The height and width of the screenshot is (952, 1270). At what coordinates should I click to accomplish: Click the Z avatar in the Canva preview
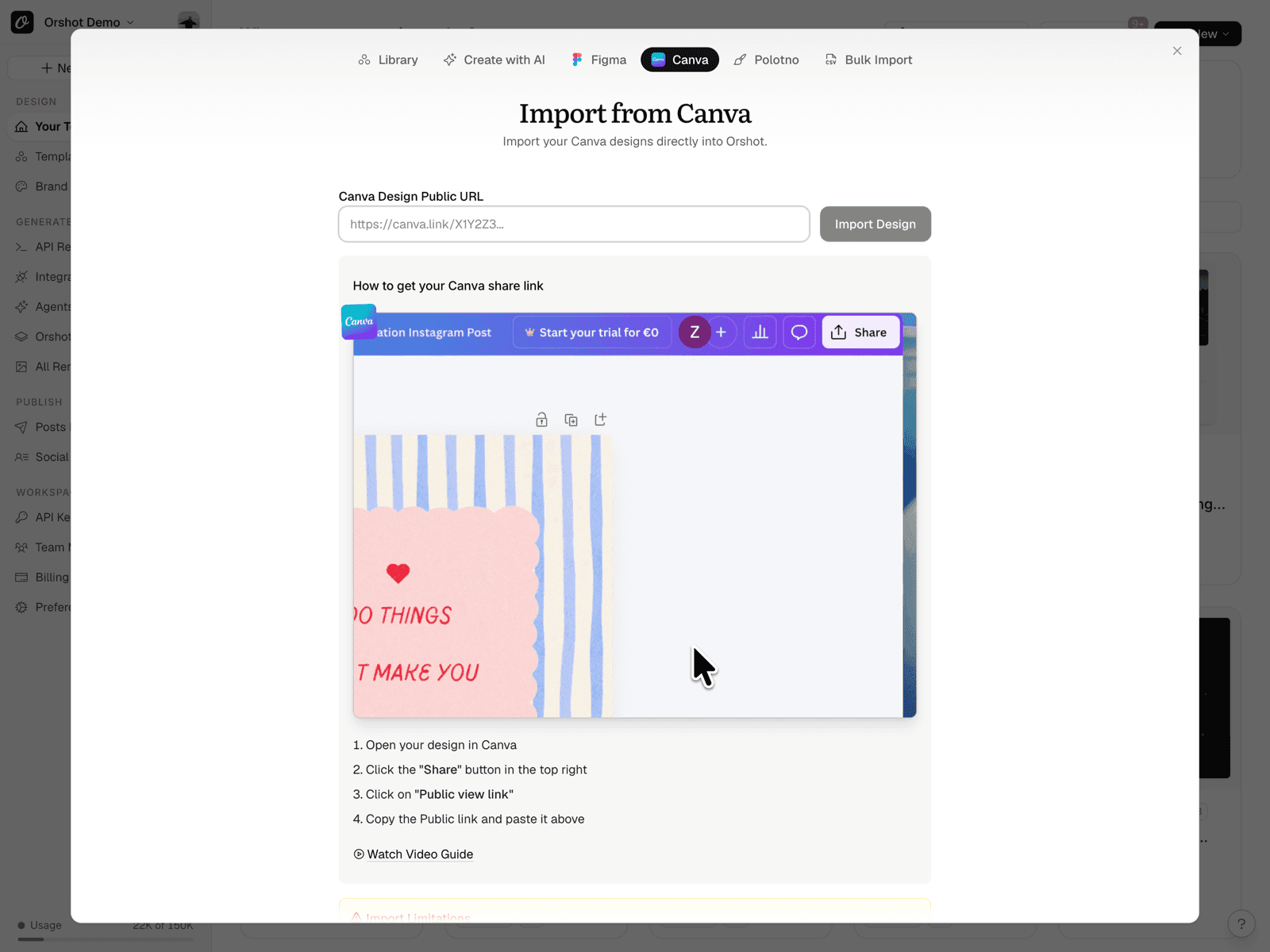point(695,332)
